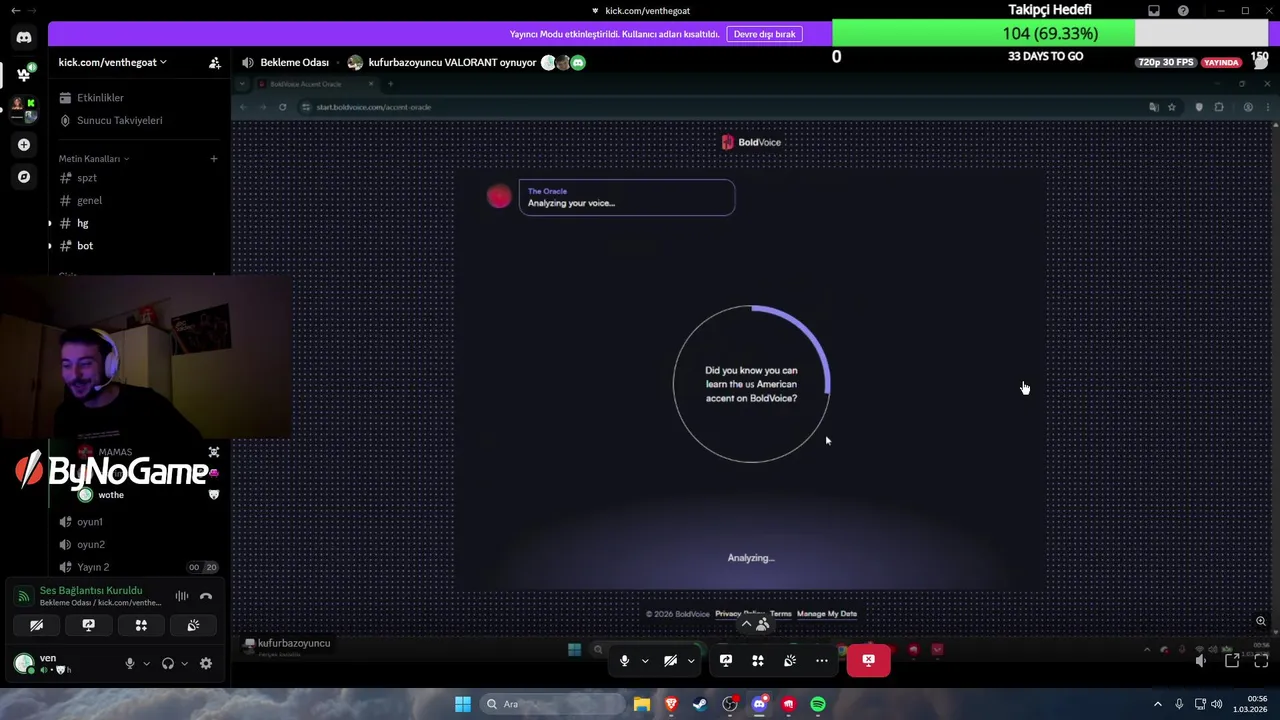This screenshot has width=1280, height=720.
Task: Turn on camera in stream control bar
Action: 670,660
